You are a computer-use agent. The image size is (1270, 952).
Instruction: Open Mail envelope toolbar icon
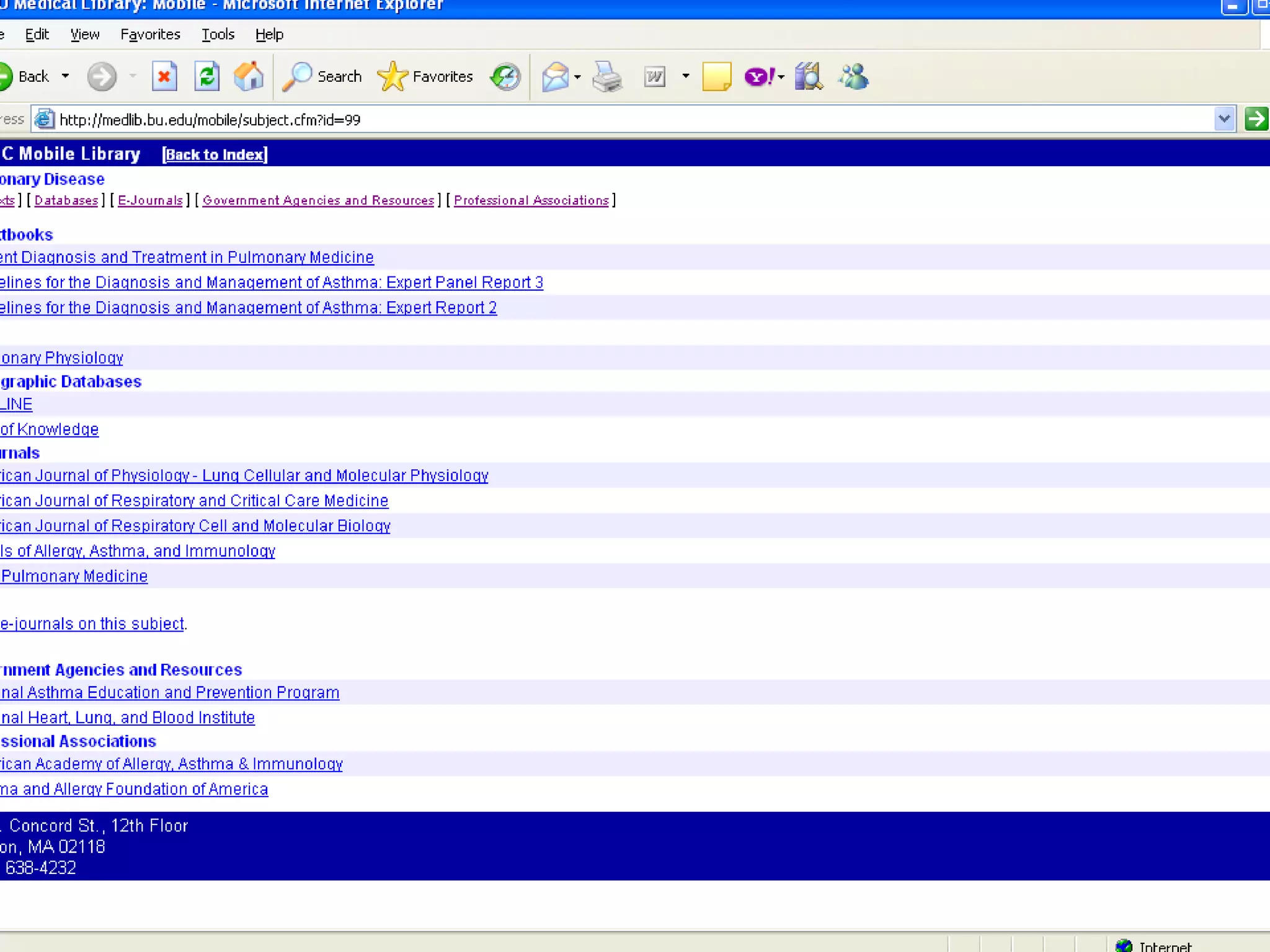coord(556,77)
